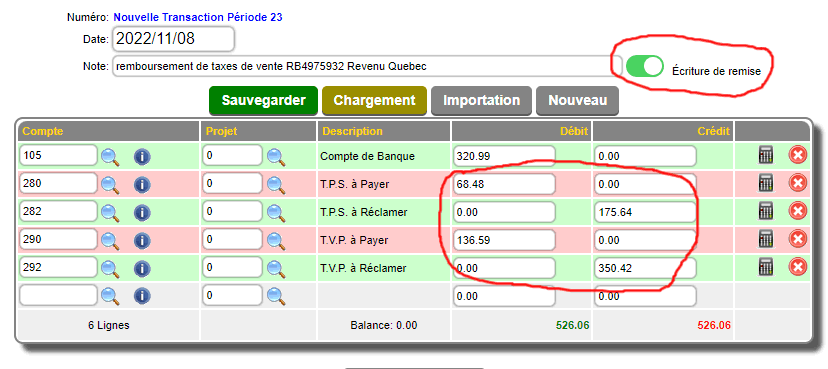
Task: Open calculator for T.P.S. à Payer row
Action: click(766, 184)
